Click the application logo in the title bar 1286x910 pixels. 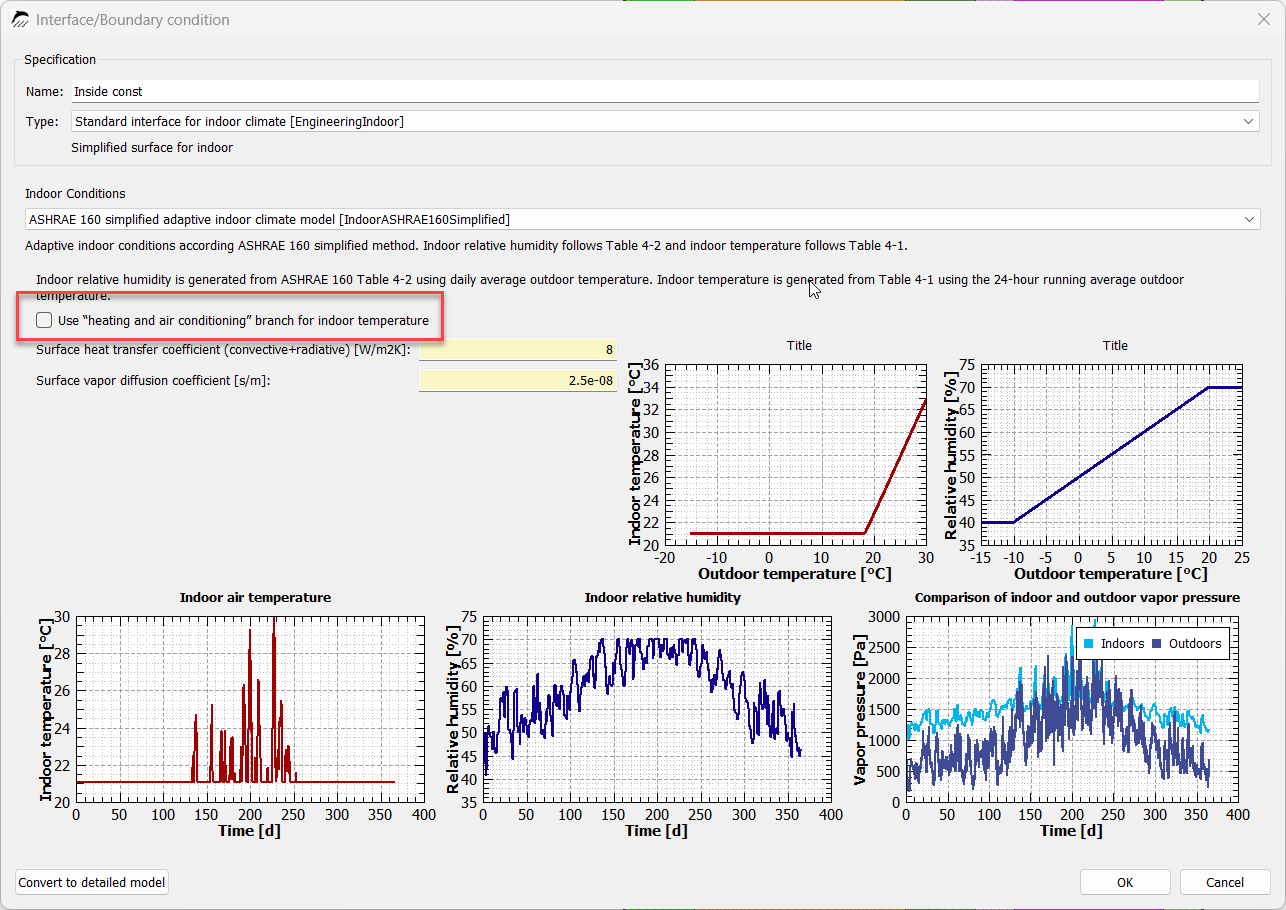coord(20,19)
